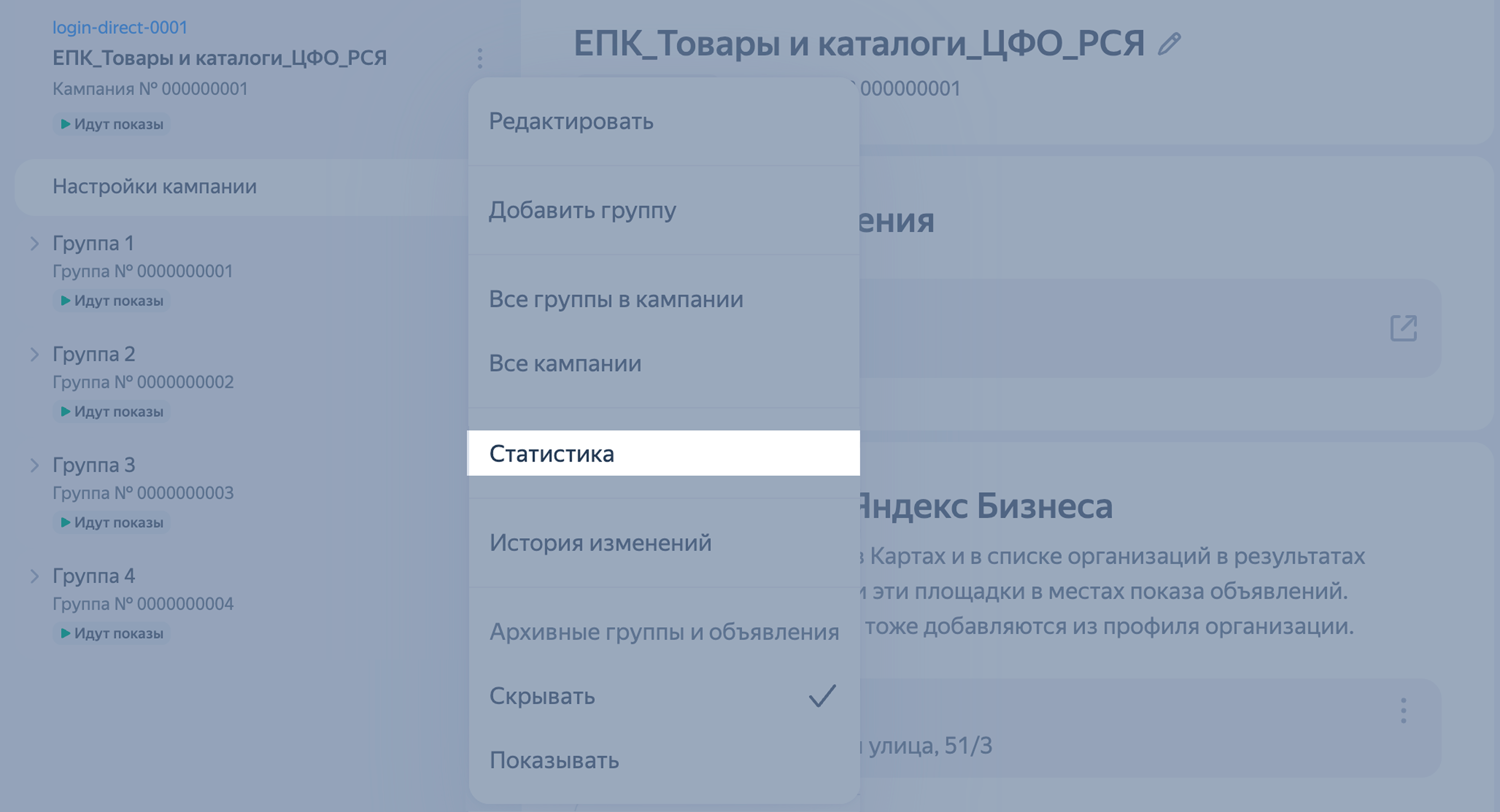Select Группа 3 in the sidebar
Viewport: 1500px width, 812px height.
(x=94, y=465)
